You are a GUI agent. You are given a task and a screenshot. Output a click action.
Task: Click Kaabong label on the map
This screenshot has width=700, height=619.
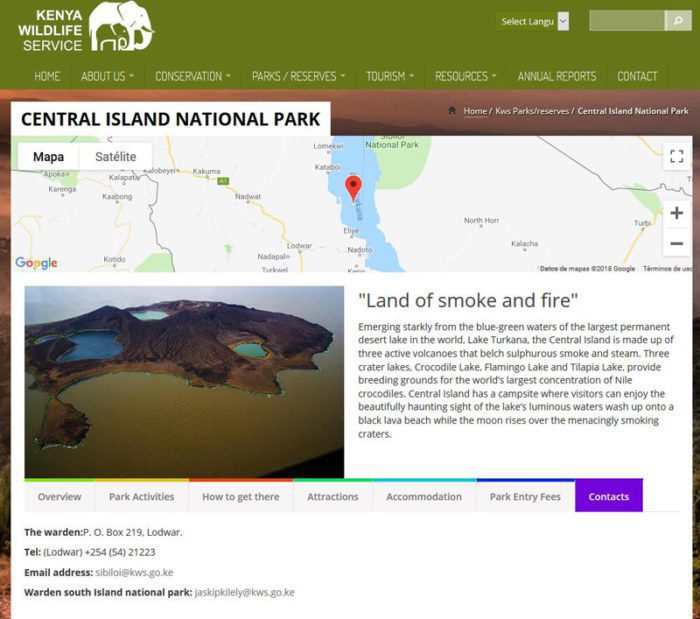pos(117,196)
